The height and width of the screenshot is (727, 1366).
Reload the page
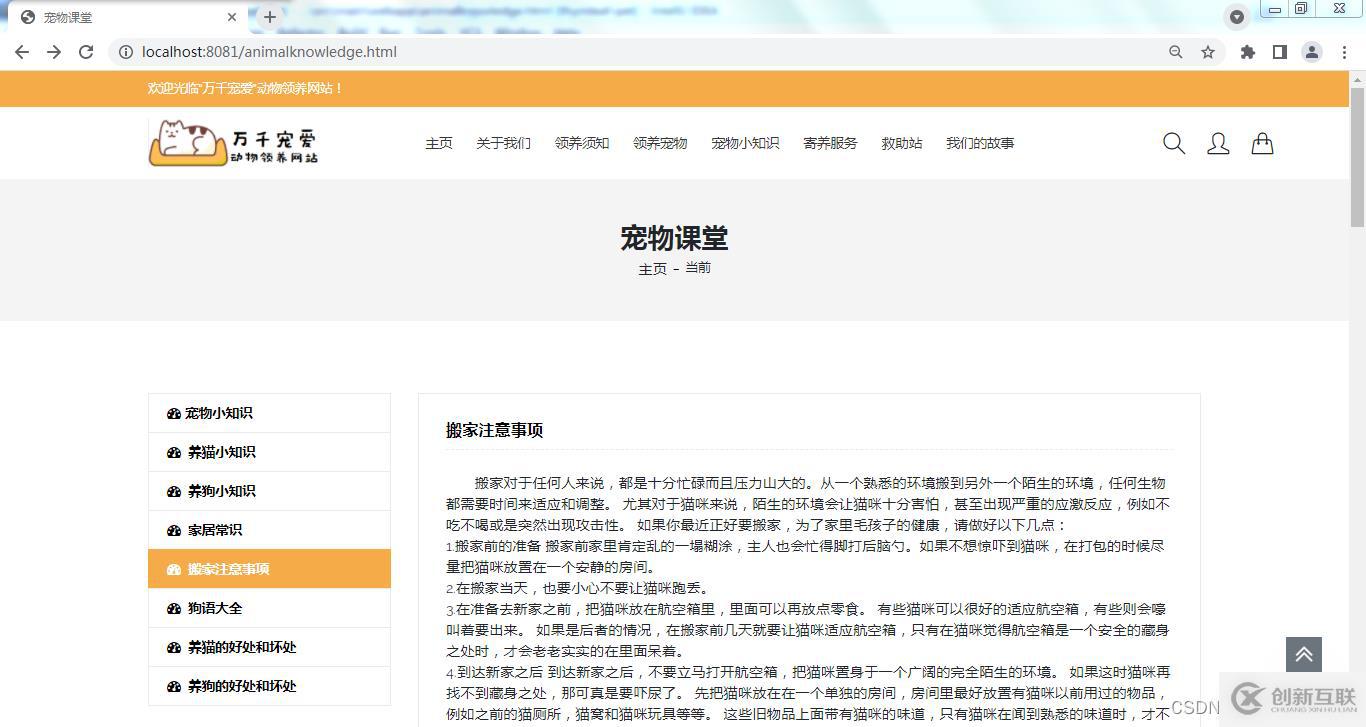coord(86,52)
